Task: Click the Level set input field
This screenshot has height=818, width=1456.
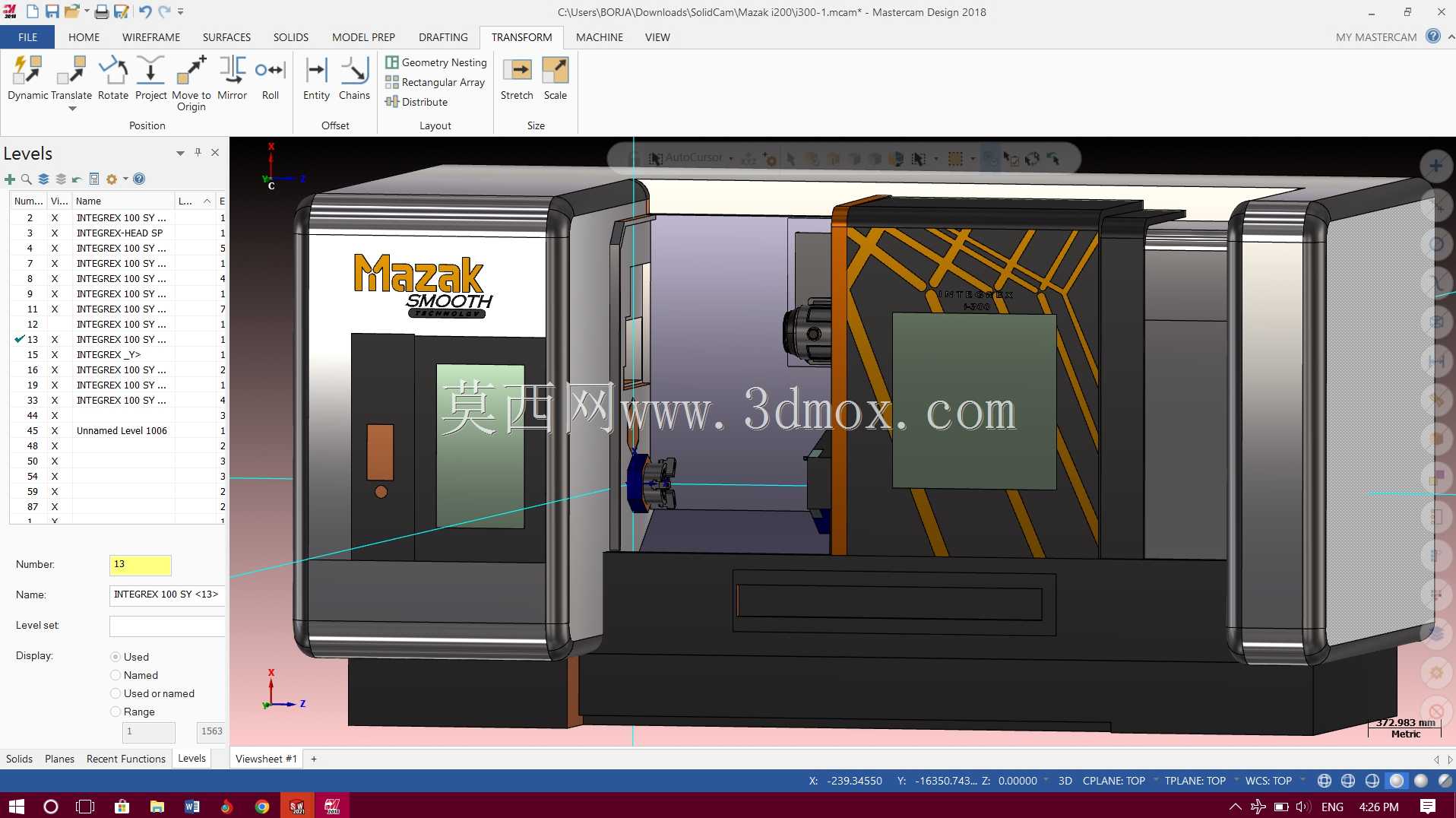Action: [167, 626]
